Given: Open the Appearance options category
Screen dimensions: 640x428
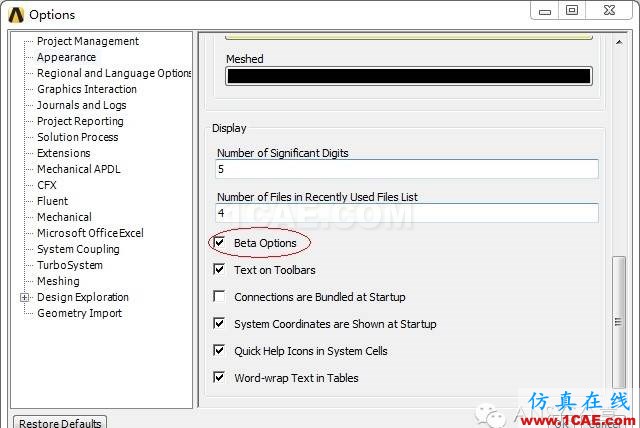Looking at the screenshot, I should point(67,57).
